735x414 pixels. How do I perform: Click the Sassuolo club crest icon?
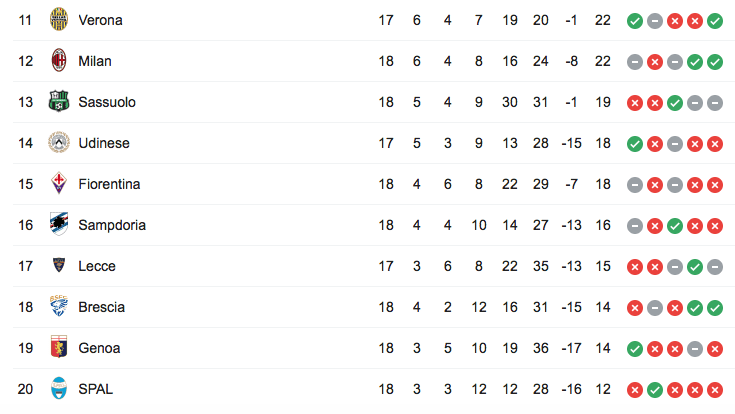point(59,102)
